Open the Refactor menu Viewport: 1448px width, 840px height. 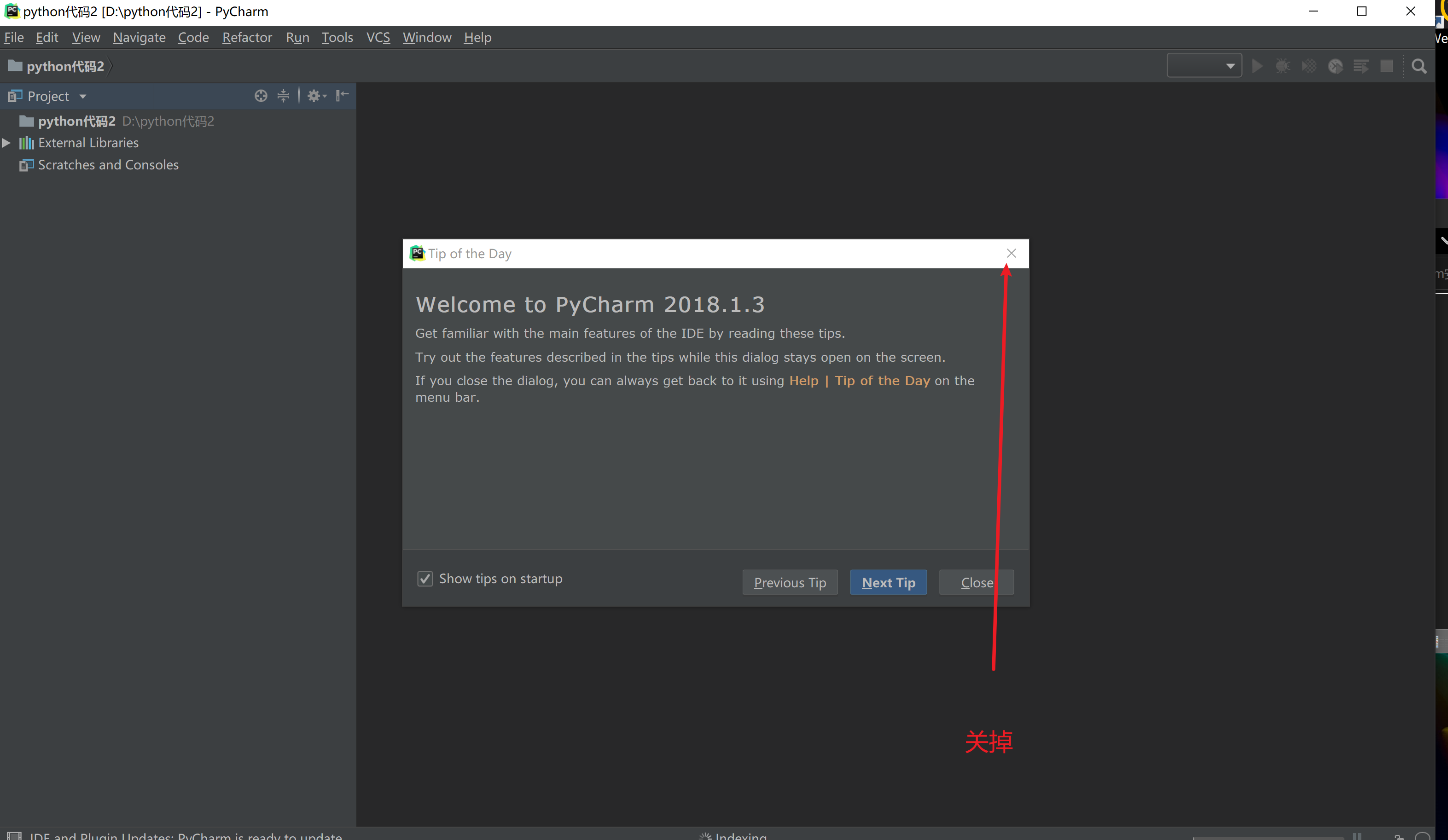coord(247,37)
